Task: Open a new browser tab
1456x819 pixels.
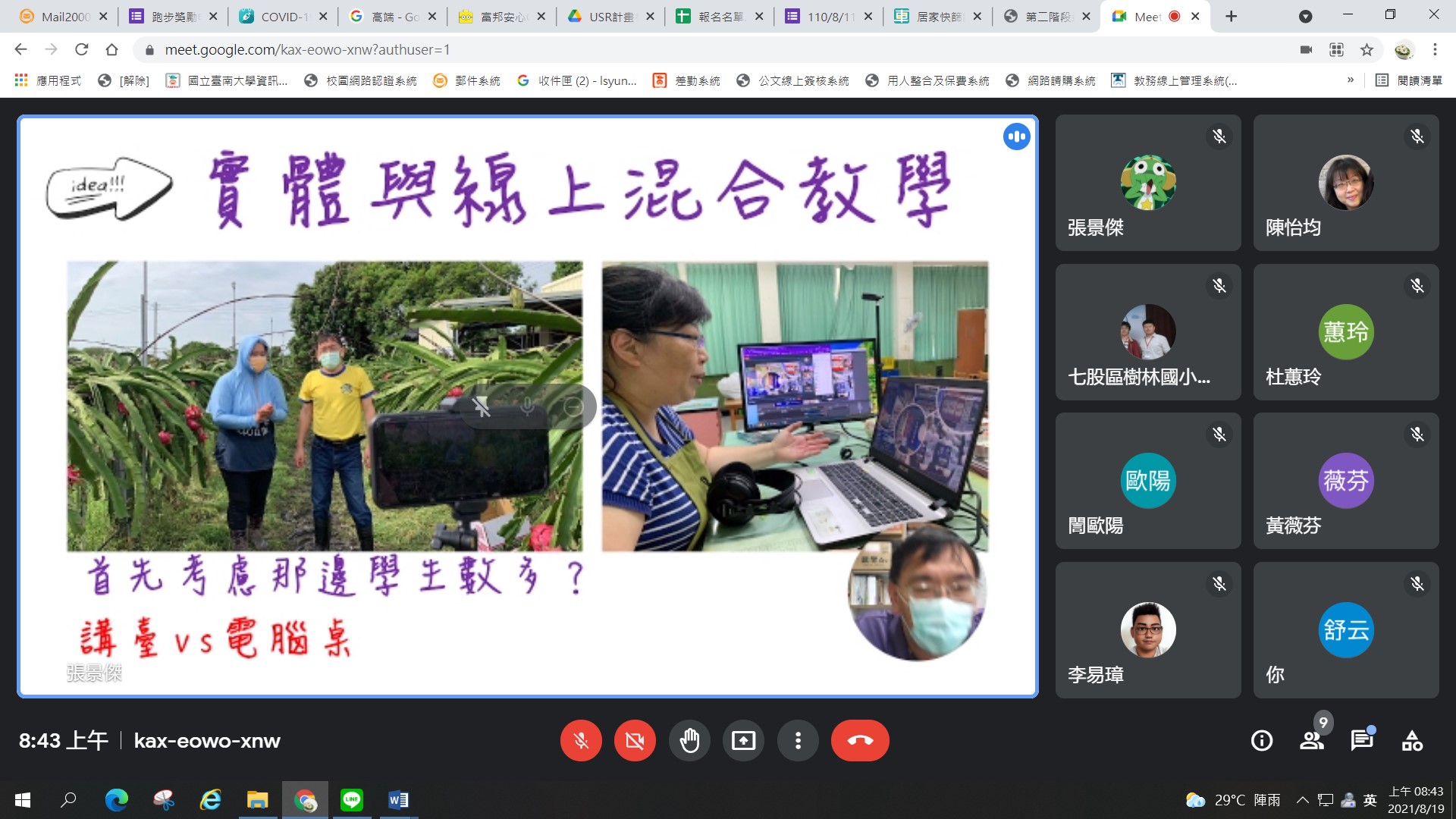Action: tap(1231, 16)
